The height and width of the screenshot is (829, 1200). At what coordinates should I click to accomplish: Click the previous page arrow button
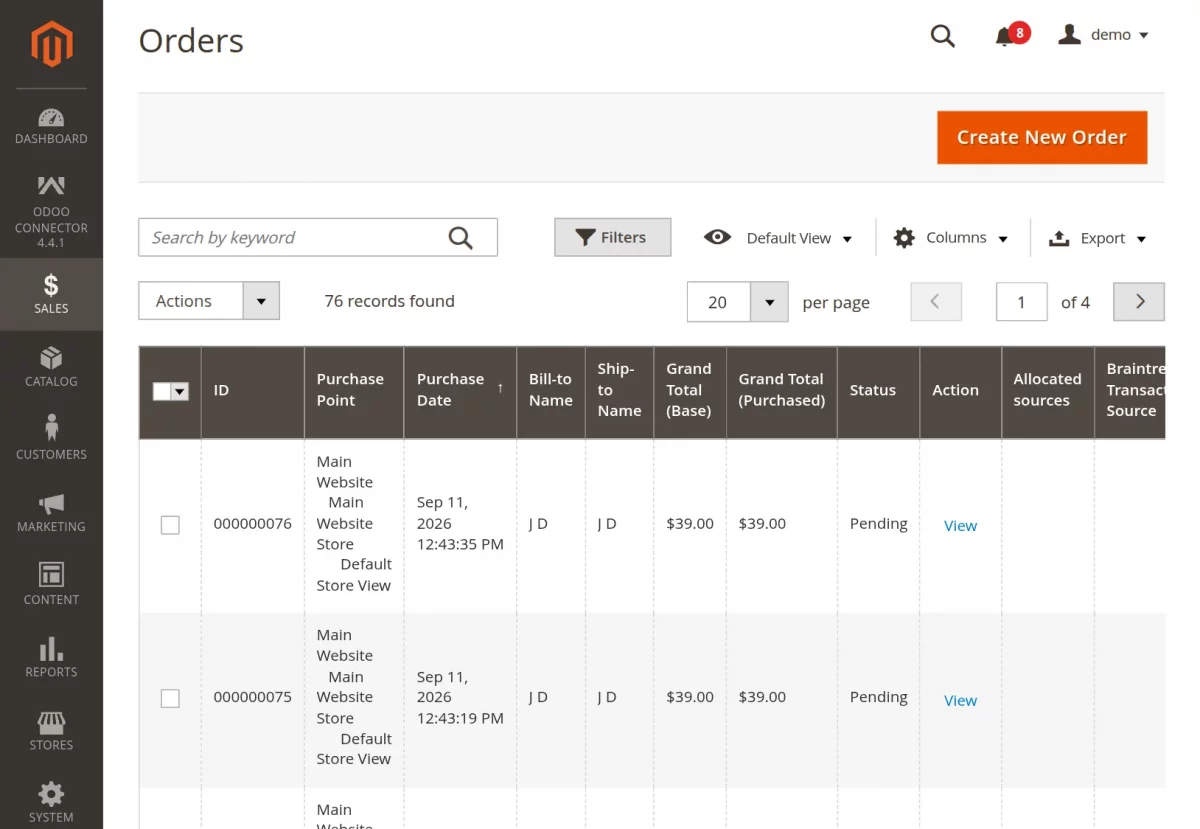pos(936,301)
